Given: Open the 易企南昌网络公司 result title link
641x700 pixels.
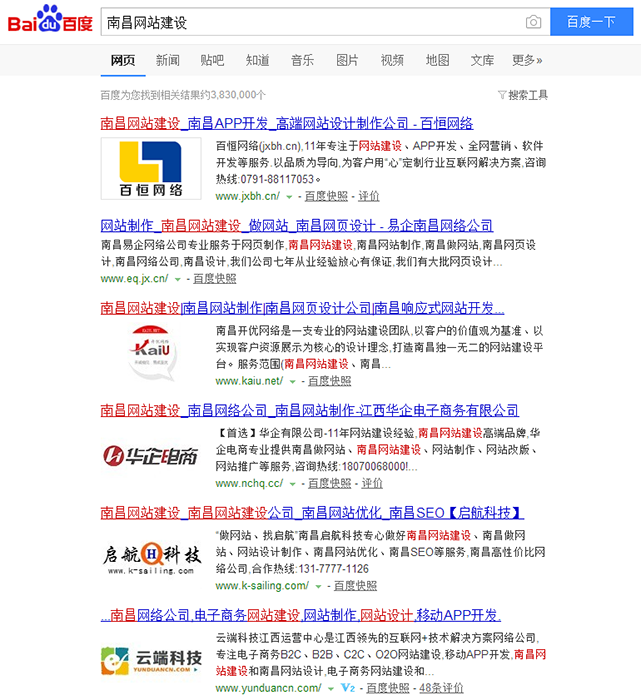Looking at the screenshot, I should point(296,226).
